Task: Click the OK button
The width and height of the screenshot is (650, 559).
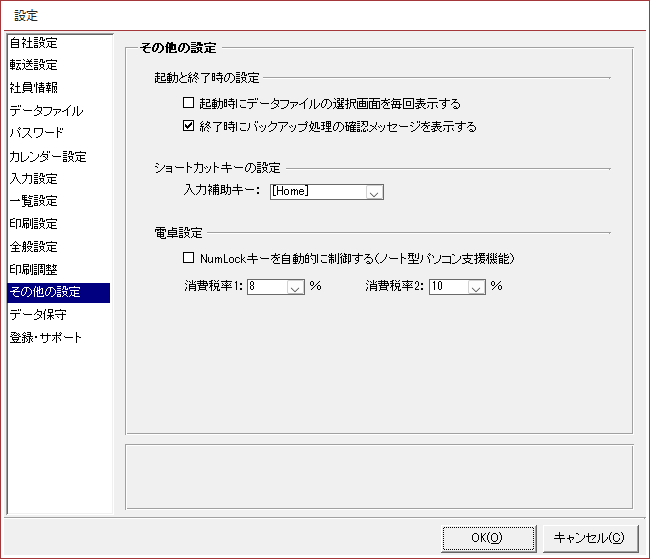Action: coord(488,537)
